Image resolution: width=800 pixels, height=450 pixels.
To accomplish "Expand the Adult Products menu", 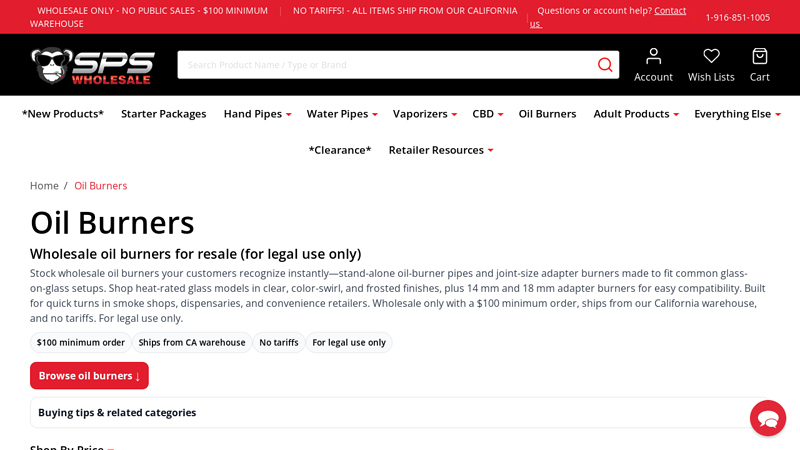I will (x=636, y=114).
